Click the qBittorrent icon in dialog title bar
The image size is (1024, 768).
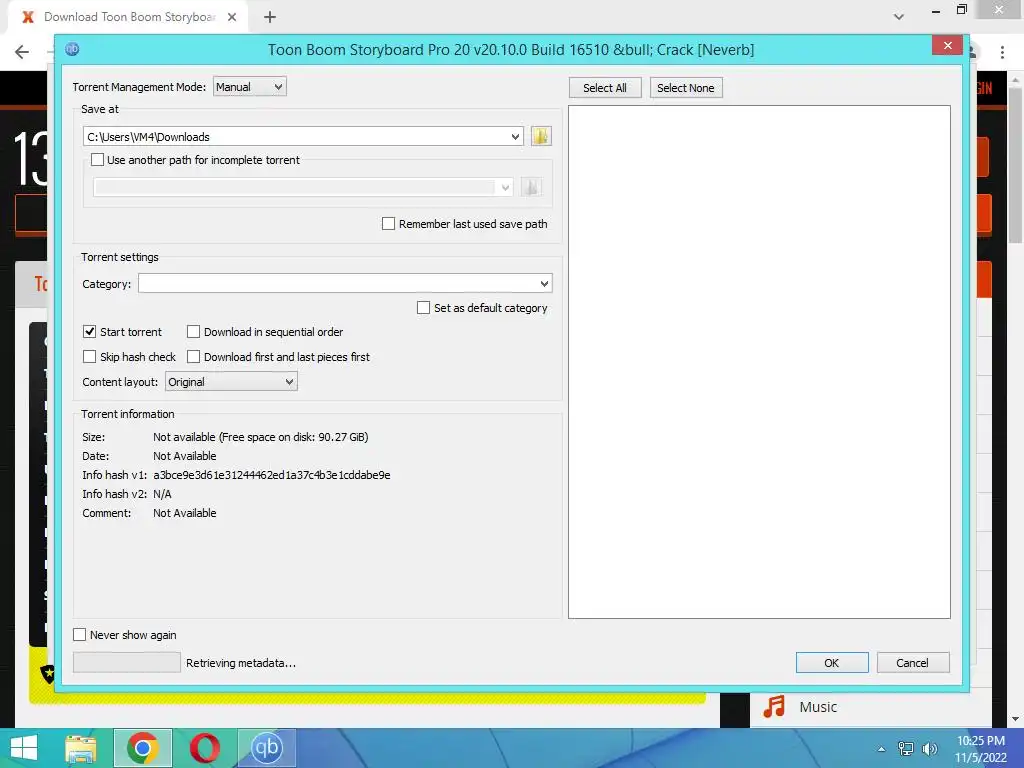[72, 49]
